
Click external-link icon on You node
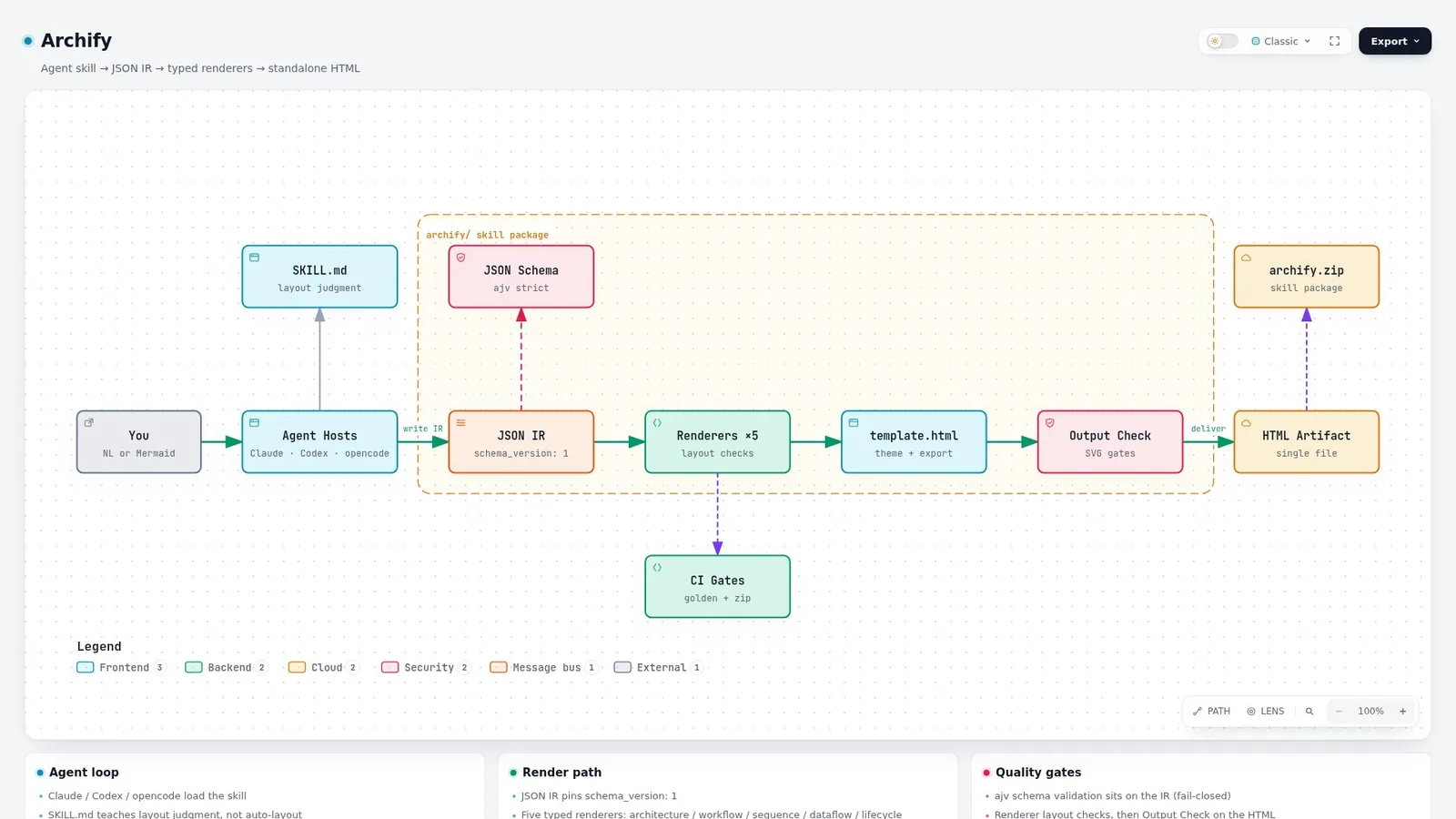[x=89, y=422]
